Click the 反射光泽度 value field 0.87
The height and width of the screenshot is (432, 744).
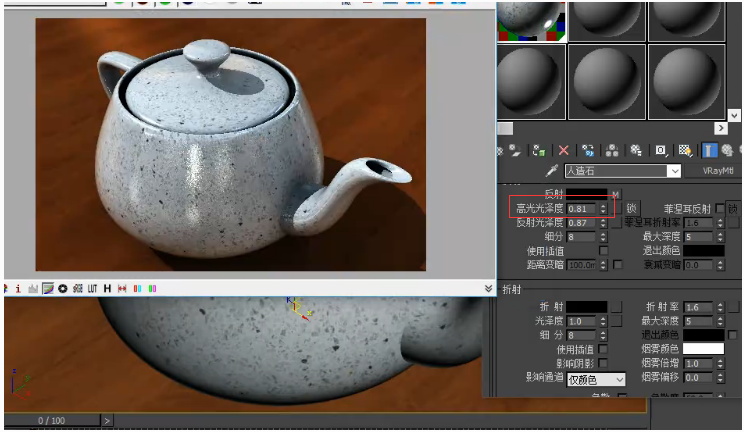pyautogui.click(x=581, y=223)
